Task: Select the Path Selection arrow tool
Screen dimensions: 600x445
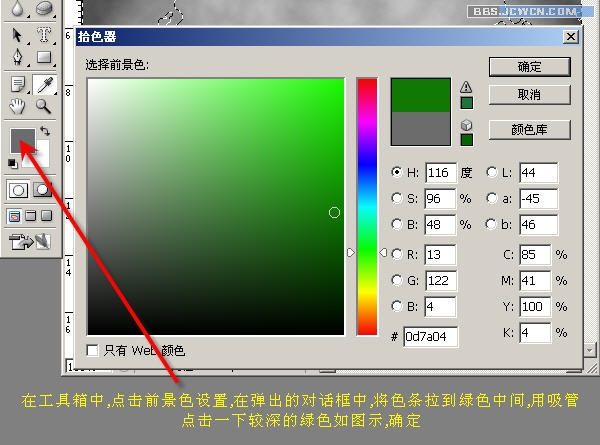Action: point(16,35)
